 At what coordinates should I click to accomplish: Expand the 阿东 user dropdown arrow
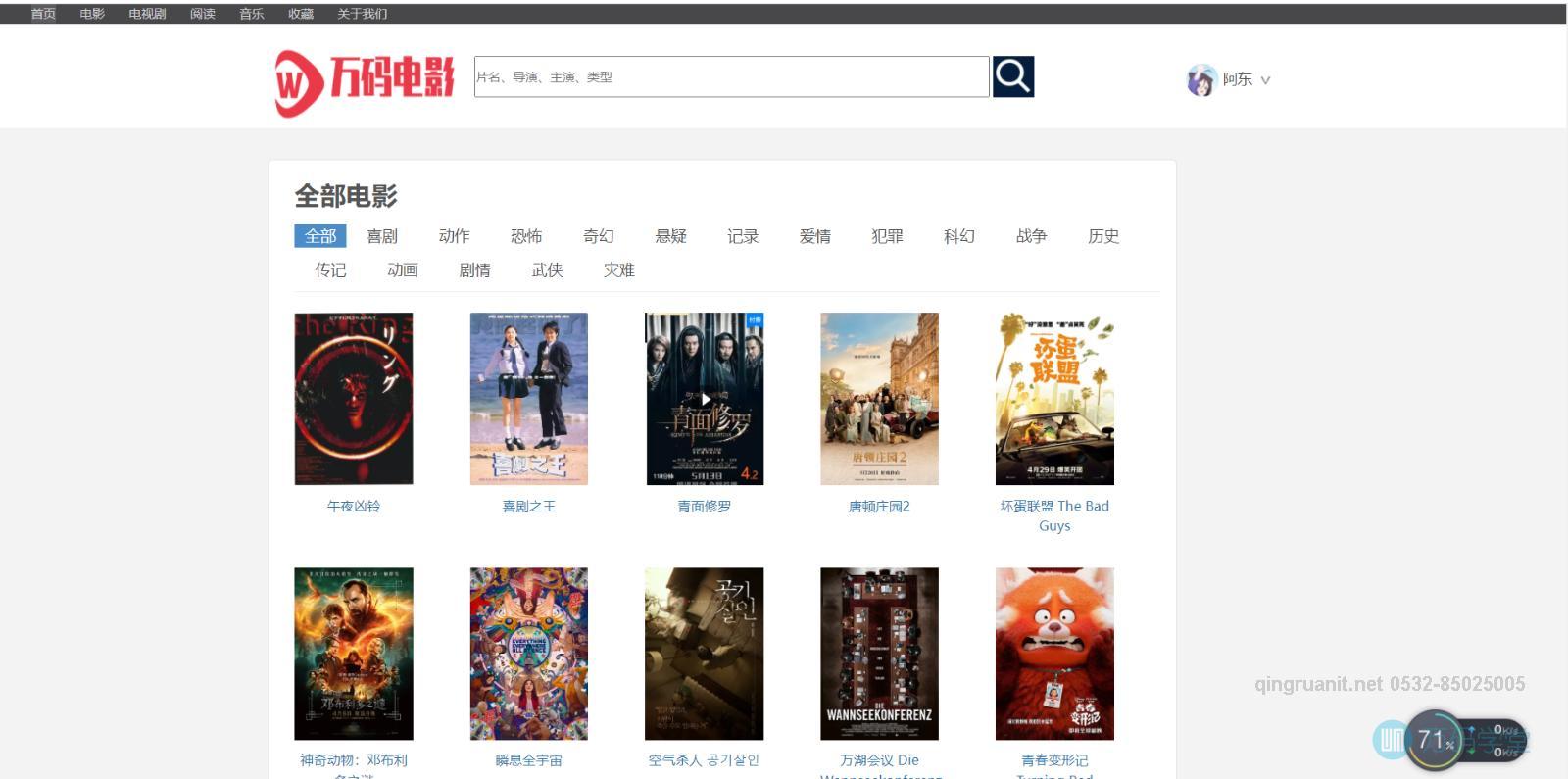click(1265, 80)
